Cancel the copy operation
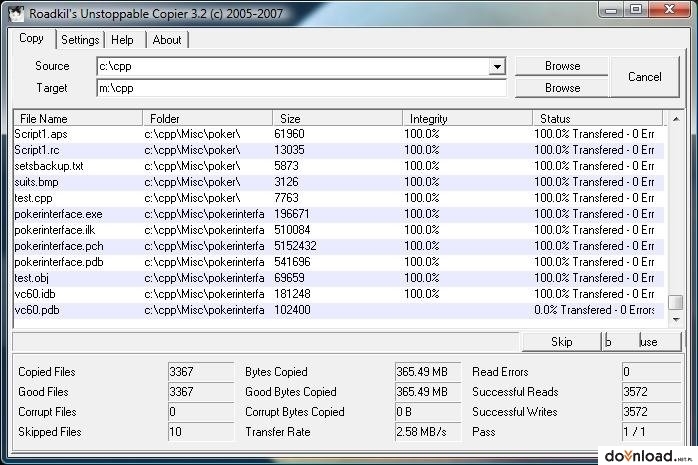Image resolution: width=698 pixels, height=465 pixels. tap(645, 77)
